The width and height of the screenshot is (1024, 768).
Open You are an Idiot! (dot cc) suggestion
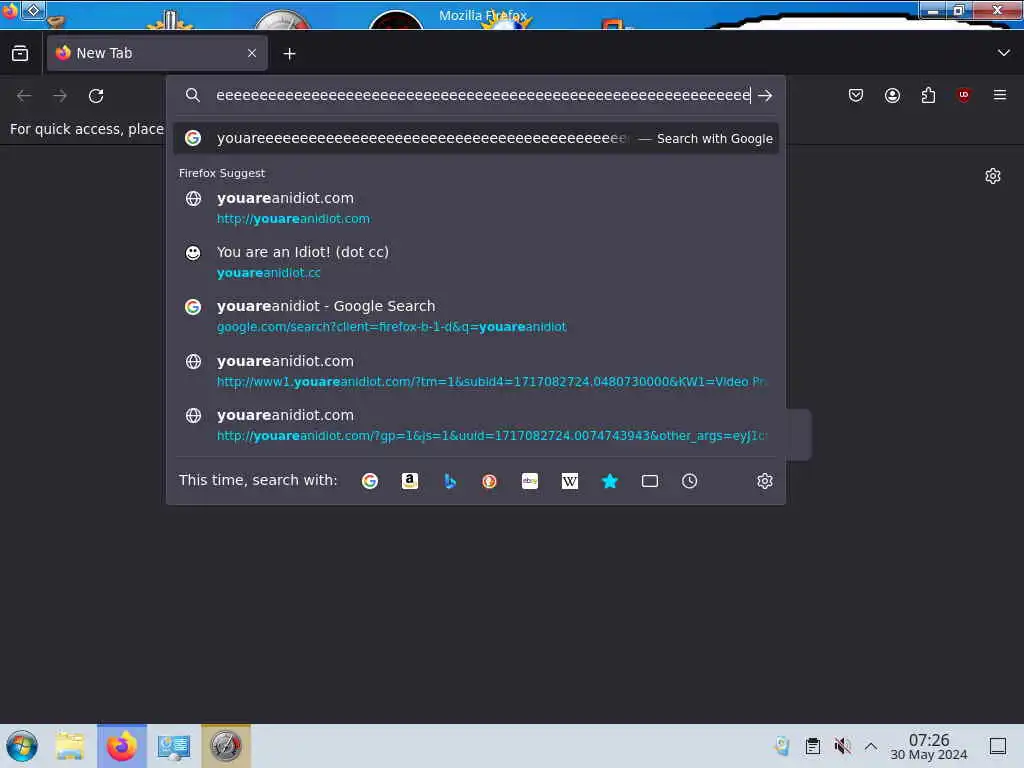click(476, 262)
